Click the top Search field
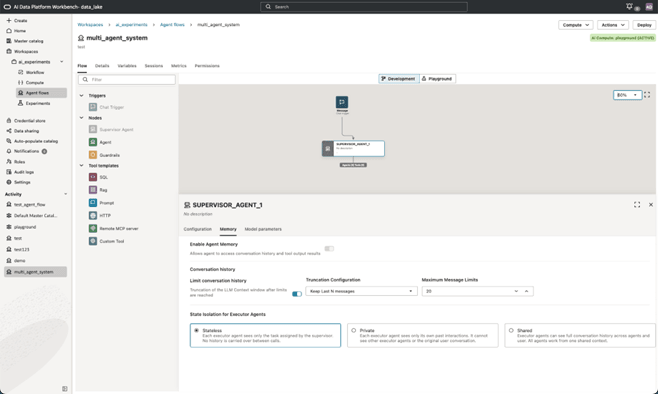The image size is (658, 394). pos(364,7)
